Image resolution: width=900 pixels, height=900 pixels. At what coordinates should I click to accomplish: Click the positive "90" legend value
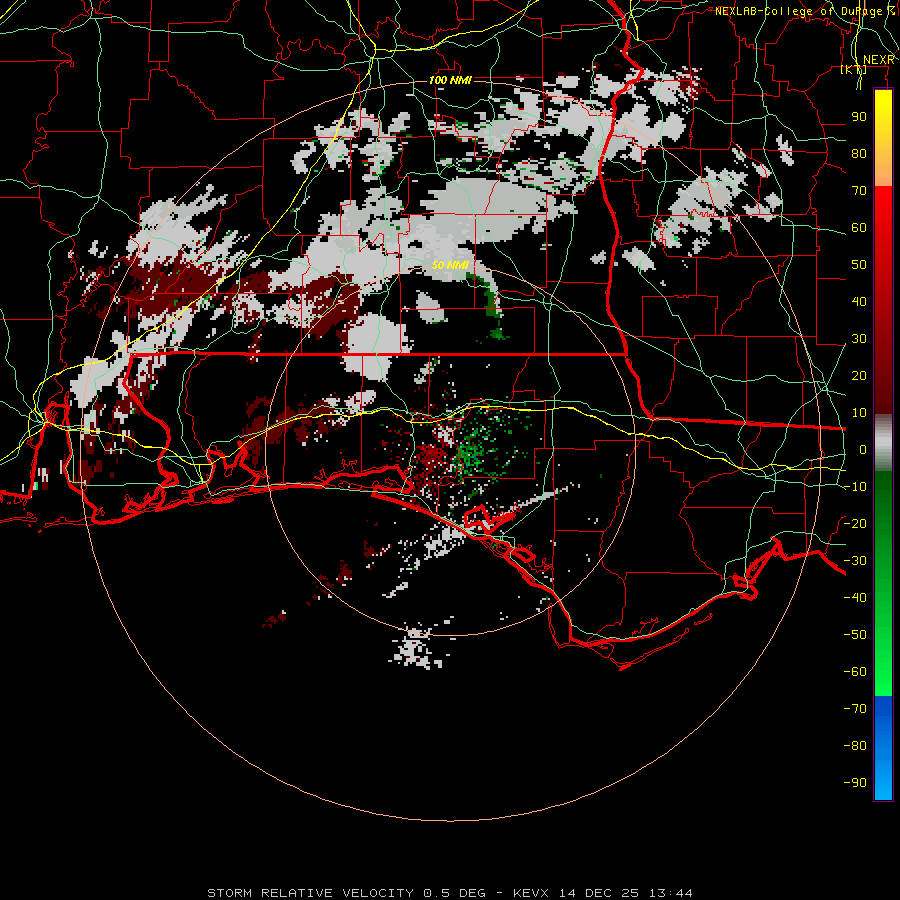[859, 117]
